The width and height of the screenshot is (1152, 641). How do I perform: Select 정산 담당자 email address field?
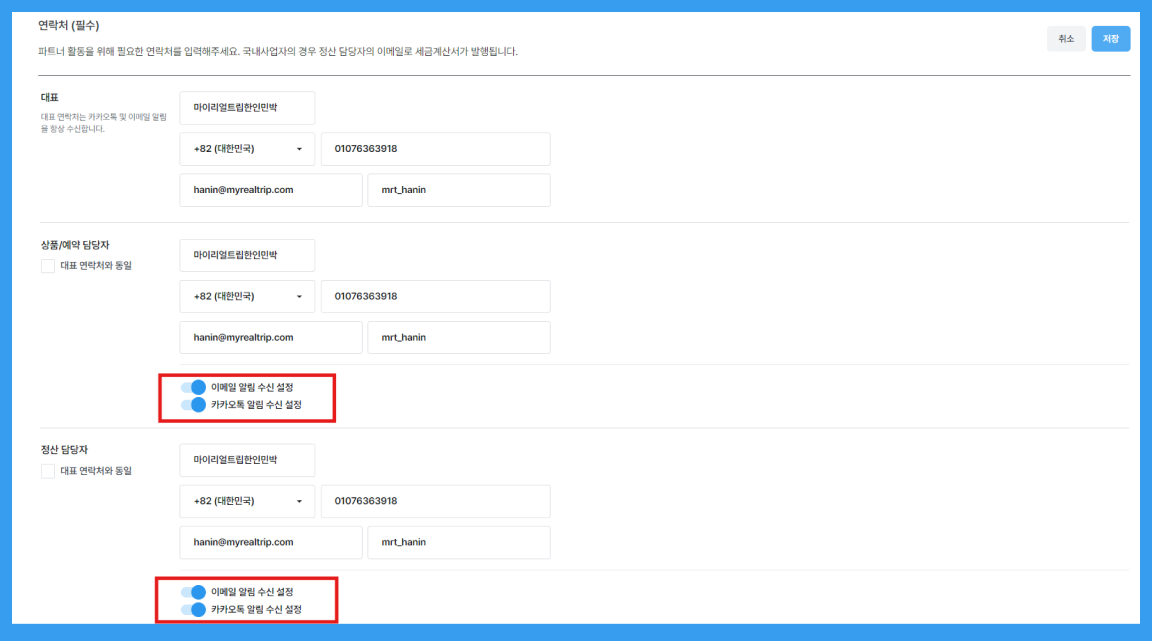[270, 542]
